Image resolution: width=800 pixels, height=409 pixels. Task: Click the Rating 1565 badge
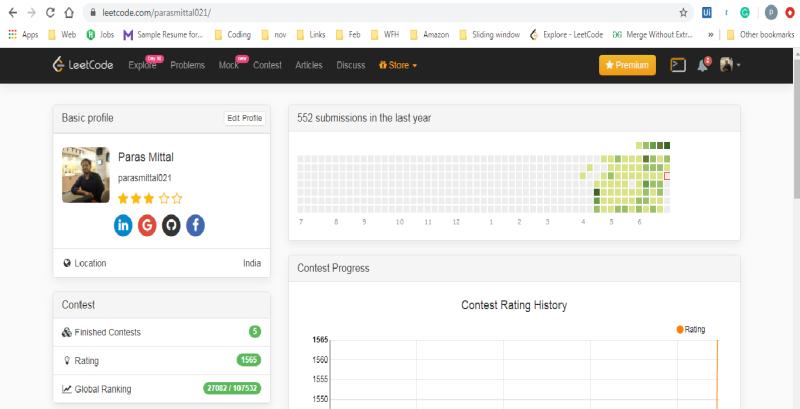tap(249, 360)
